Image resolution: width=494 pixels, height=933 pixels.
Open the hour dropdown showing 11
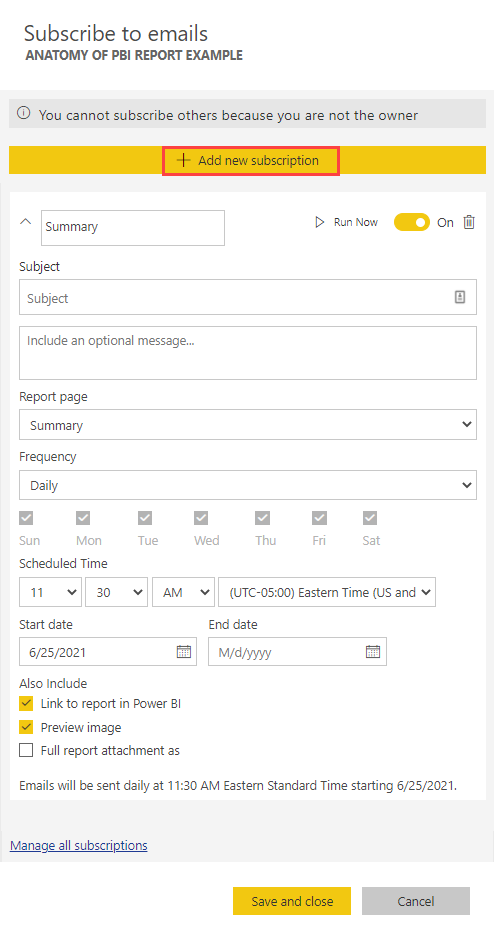pos(50,592)
